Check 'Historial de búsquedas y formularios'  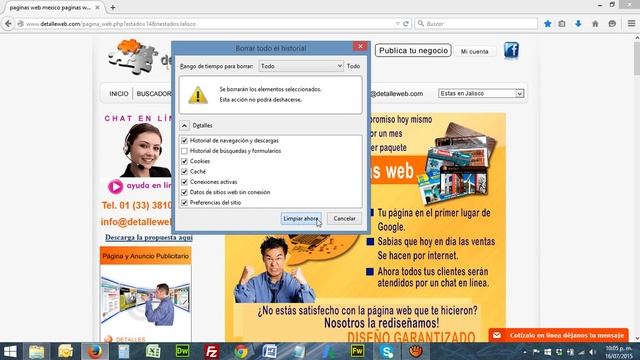pos(184,151)
